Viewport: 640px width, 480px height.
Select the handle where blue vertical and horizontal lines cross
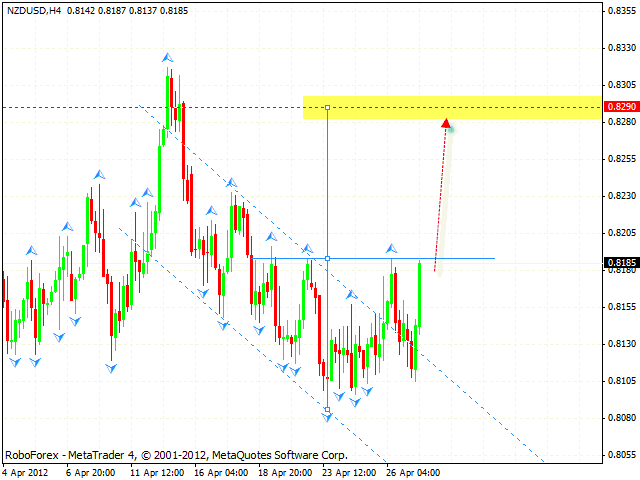coord(327,258)
